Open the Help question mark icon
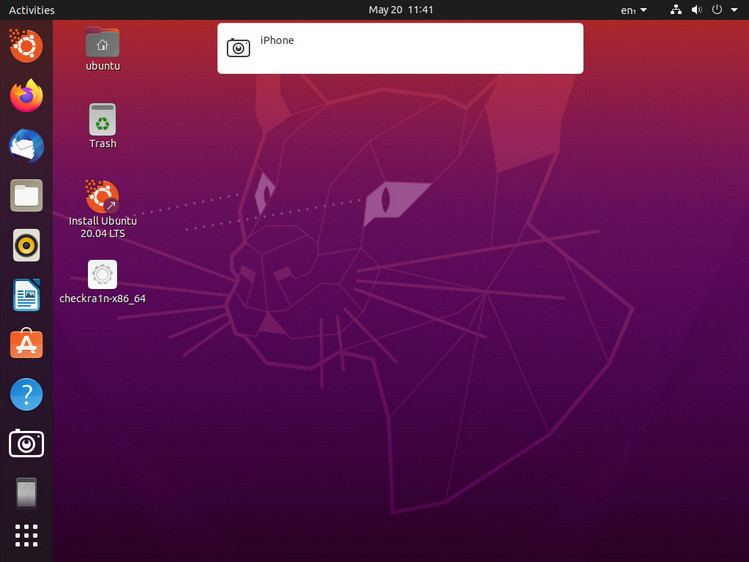Viewport: 749px width, 562px height. tap(27, 394)
